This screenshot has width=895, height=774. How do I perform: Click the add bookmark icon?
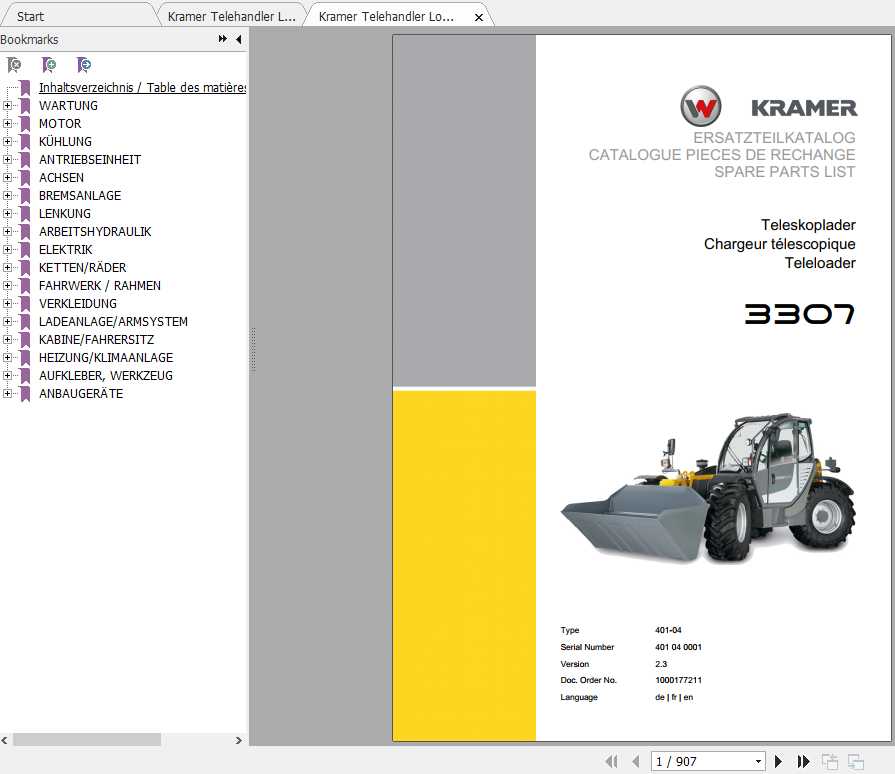point(49,65)
